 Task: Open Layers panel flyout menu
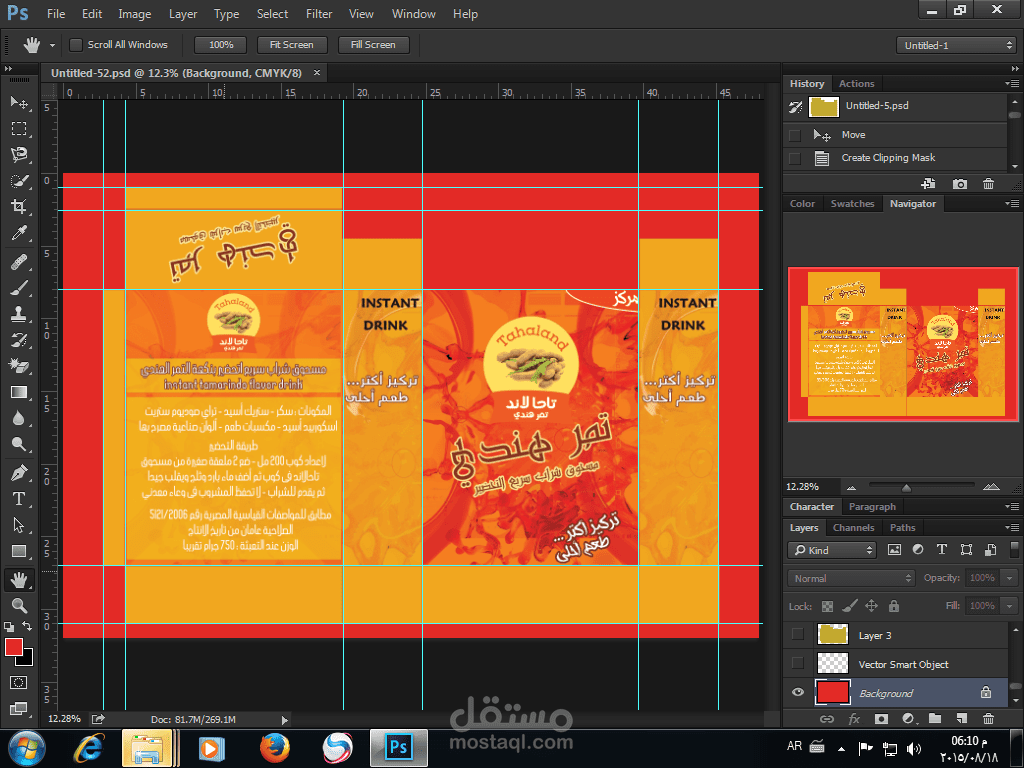(x=1012, y=527)
